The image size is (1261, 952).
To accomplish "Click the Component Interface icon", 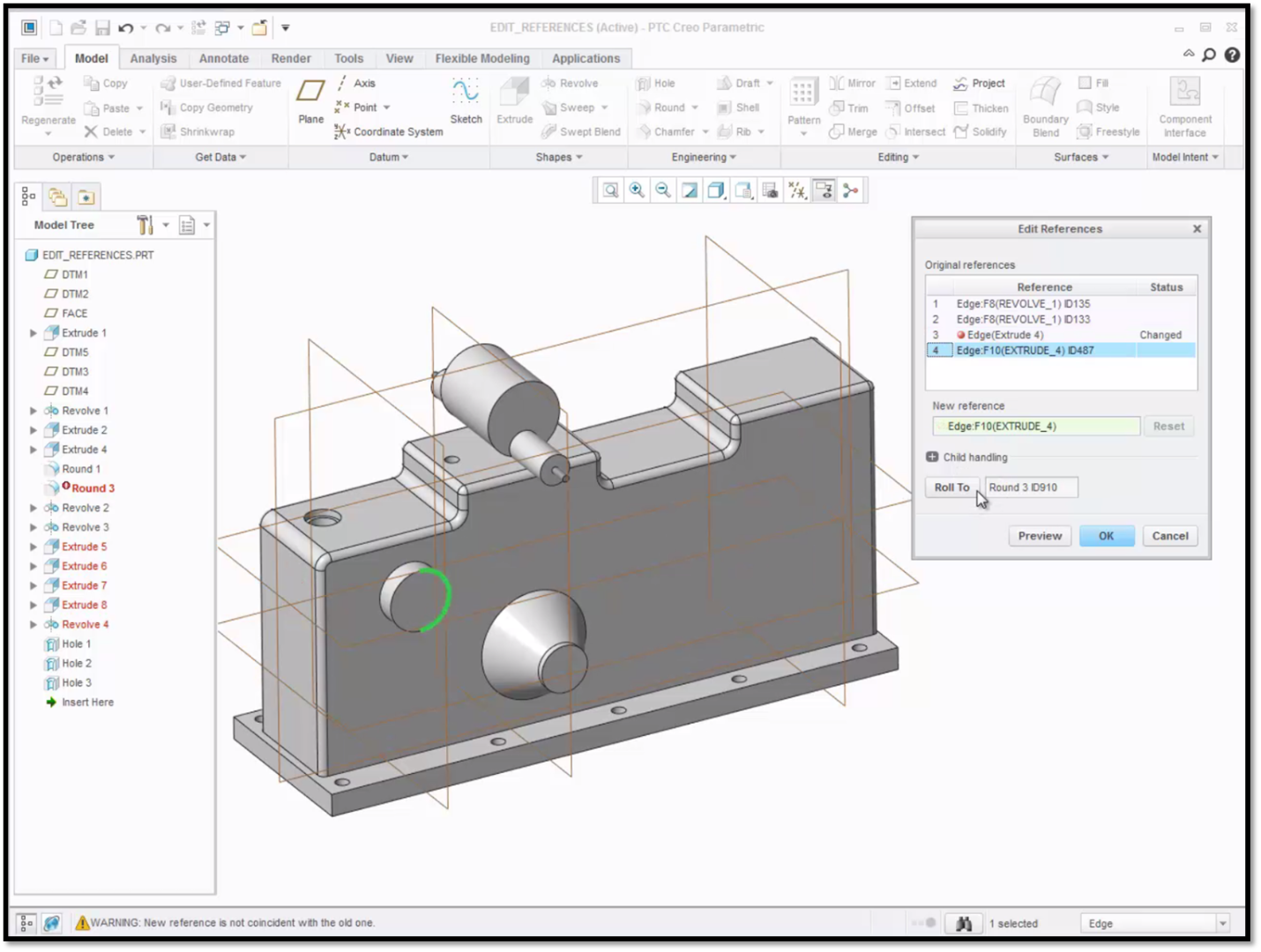I will (1185, 91).
